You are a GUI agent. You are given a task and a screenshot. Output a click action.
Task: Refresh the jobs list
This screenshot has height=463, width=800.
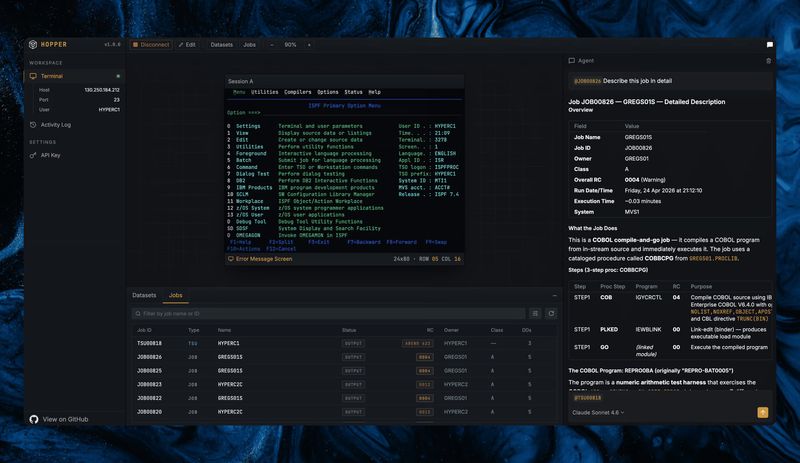(x=551, y=313)
